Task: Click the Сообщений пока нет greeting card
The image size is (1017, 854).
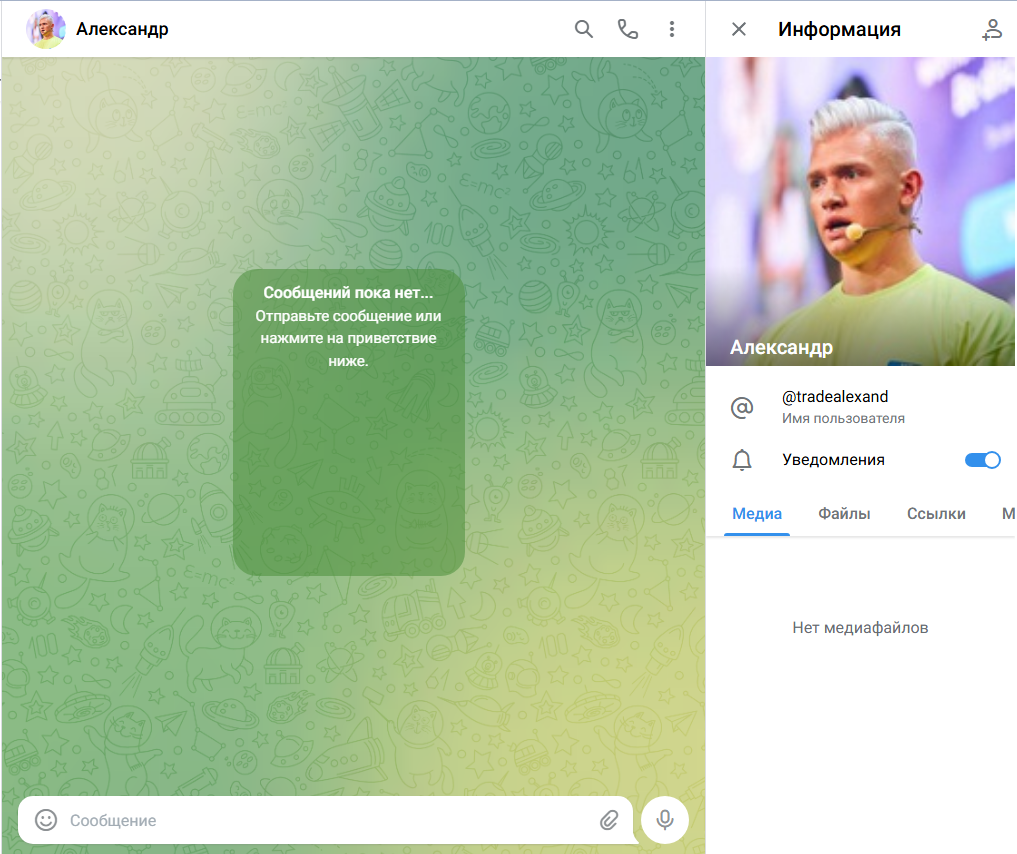Action: (348, 422)
